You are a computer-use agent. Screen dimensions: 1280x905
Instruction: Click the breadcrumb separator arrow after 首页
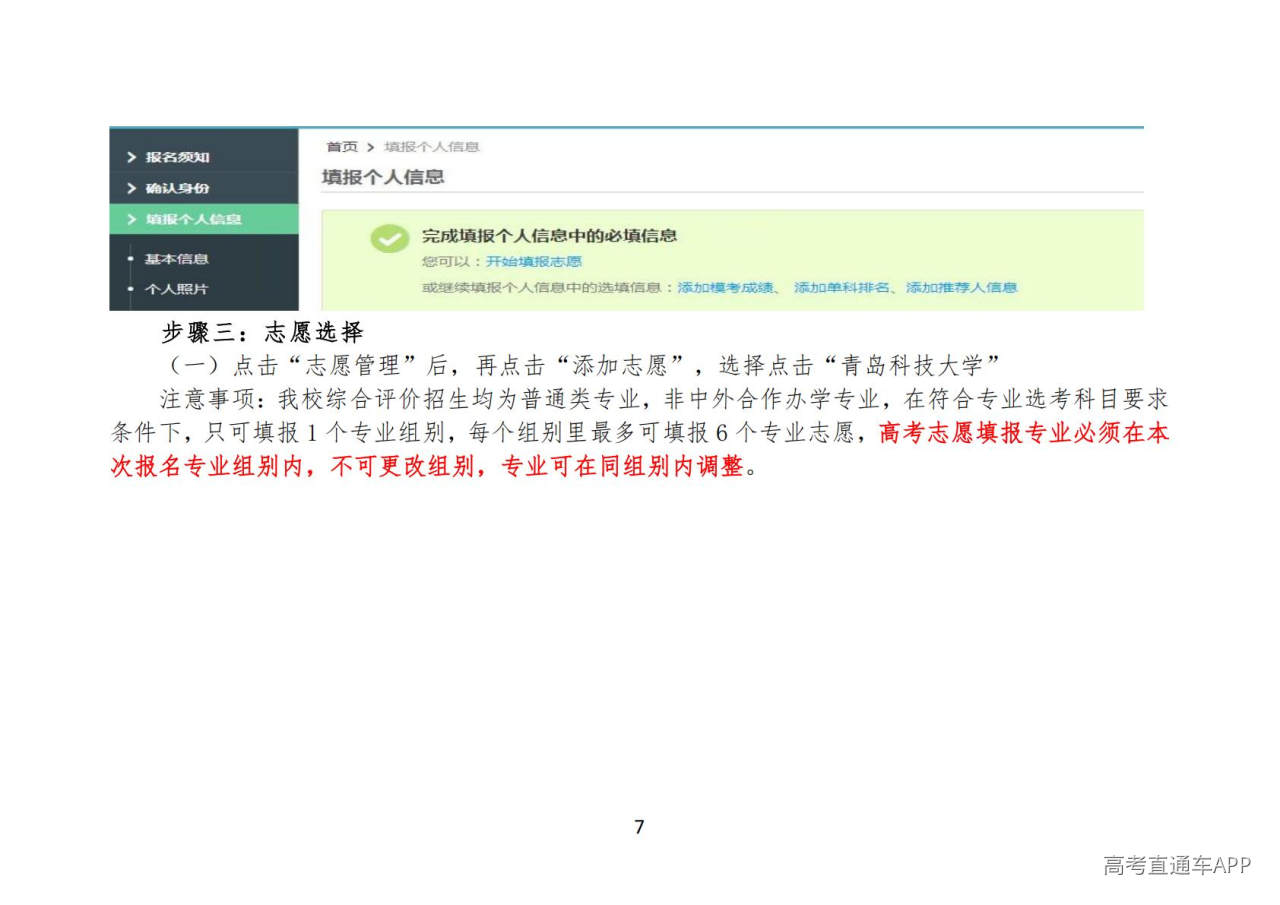(370, 147)
